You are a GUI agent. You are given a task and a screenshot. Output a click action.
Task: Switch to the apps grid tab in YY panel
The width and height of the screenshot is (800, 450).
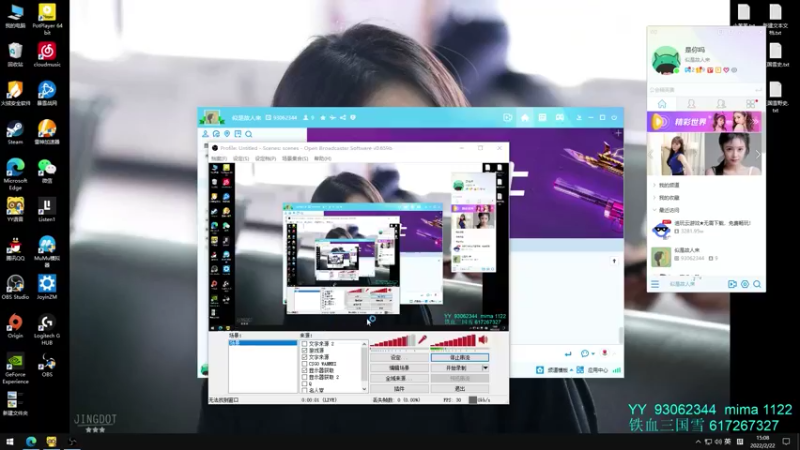(x=751, y=104)
